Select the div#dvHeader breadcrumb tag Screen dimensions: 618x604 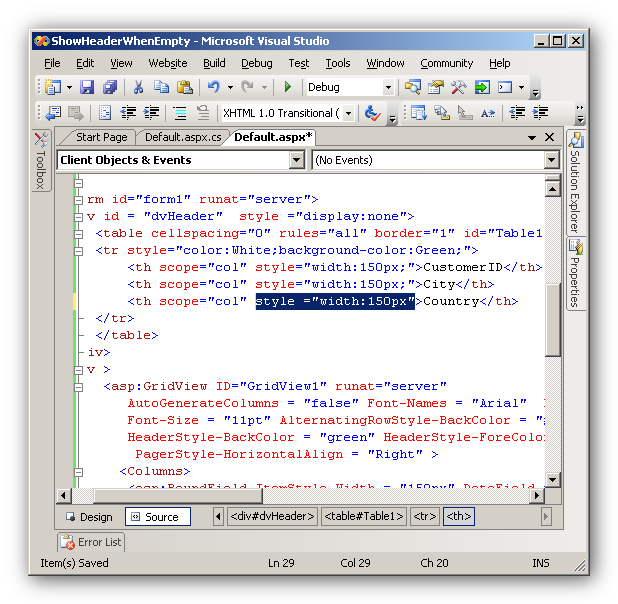(x=272, y=517)
